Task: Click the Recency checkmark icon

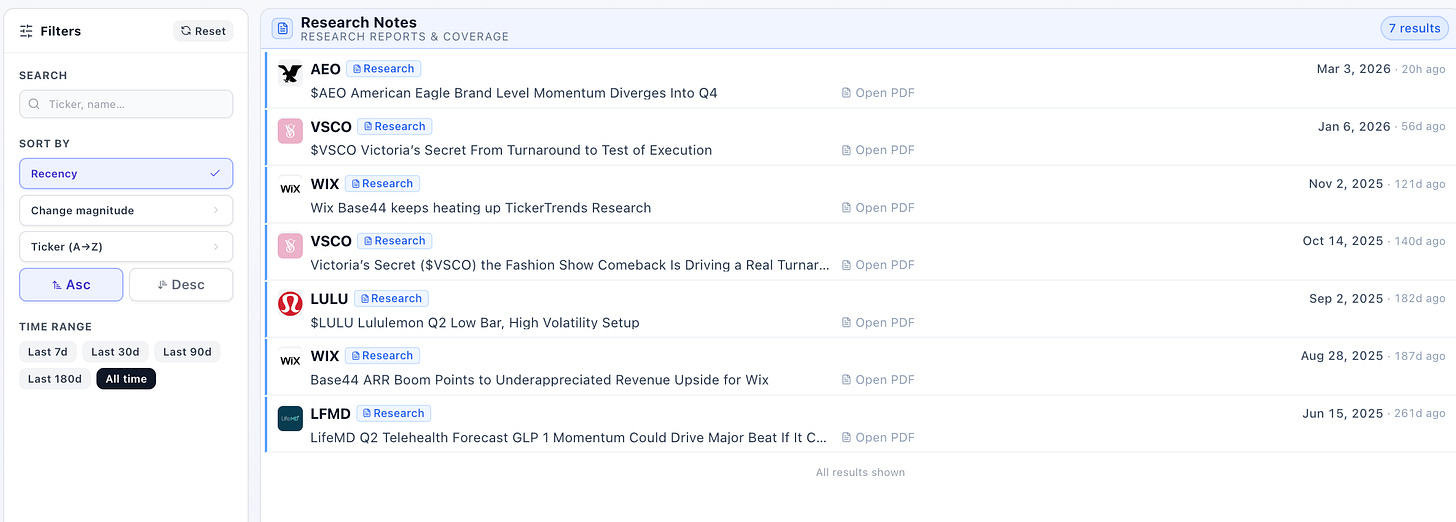Action: (215, 173)
